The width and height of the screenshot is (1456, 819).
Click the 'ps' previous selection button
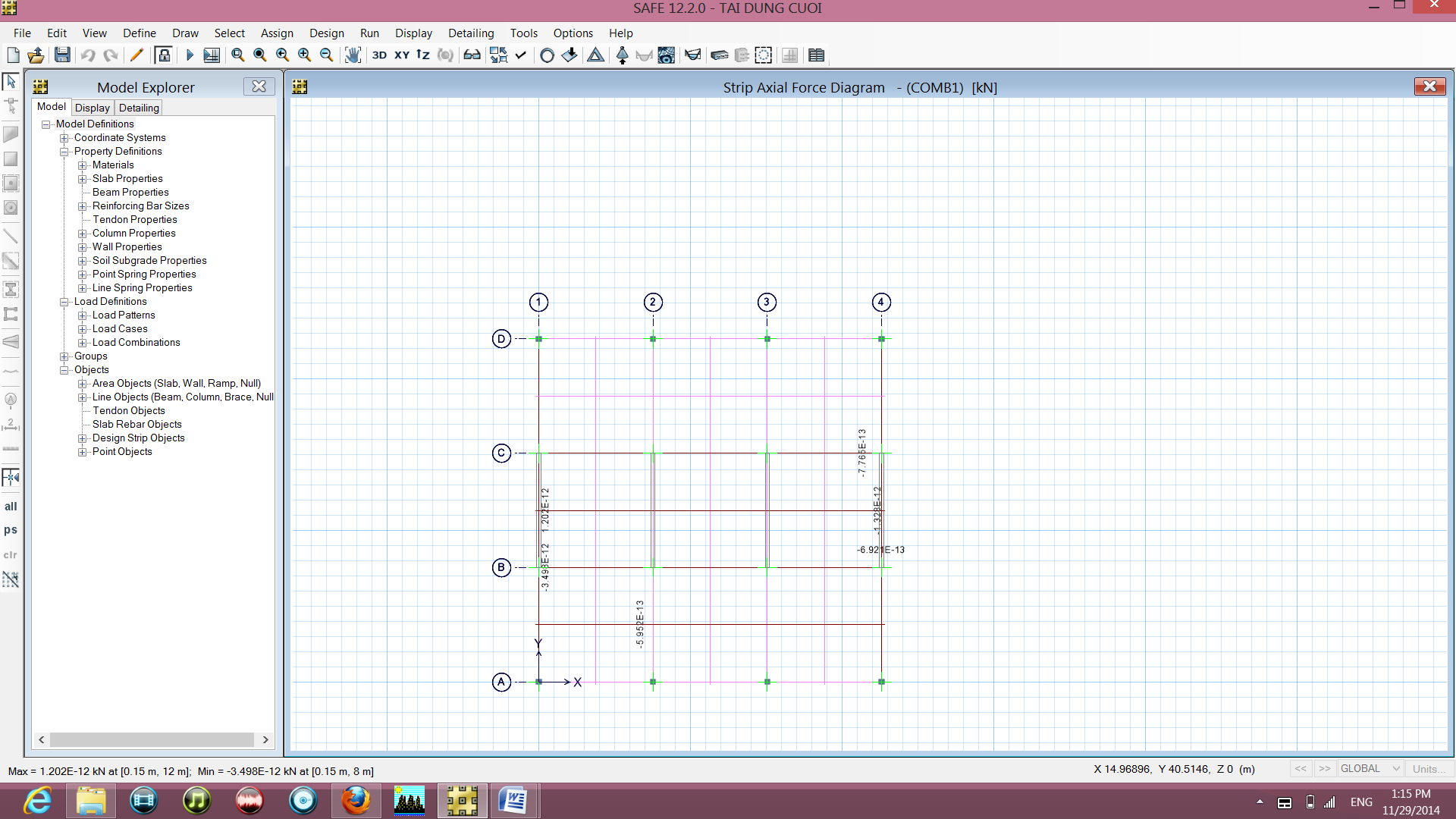pos(11,530)
